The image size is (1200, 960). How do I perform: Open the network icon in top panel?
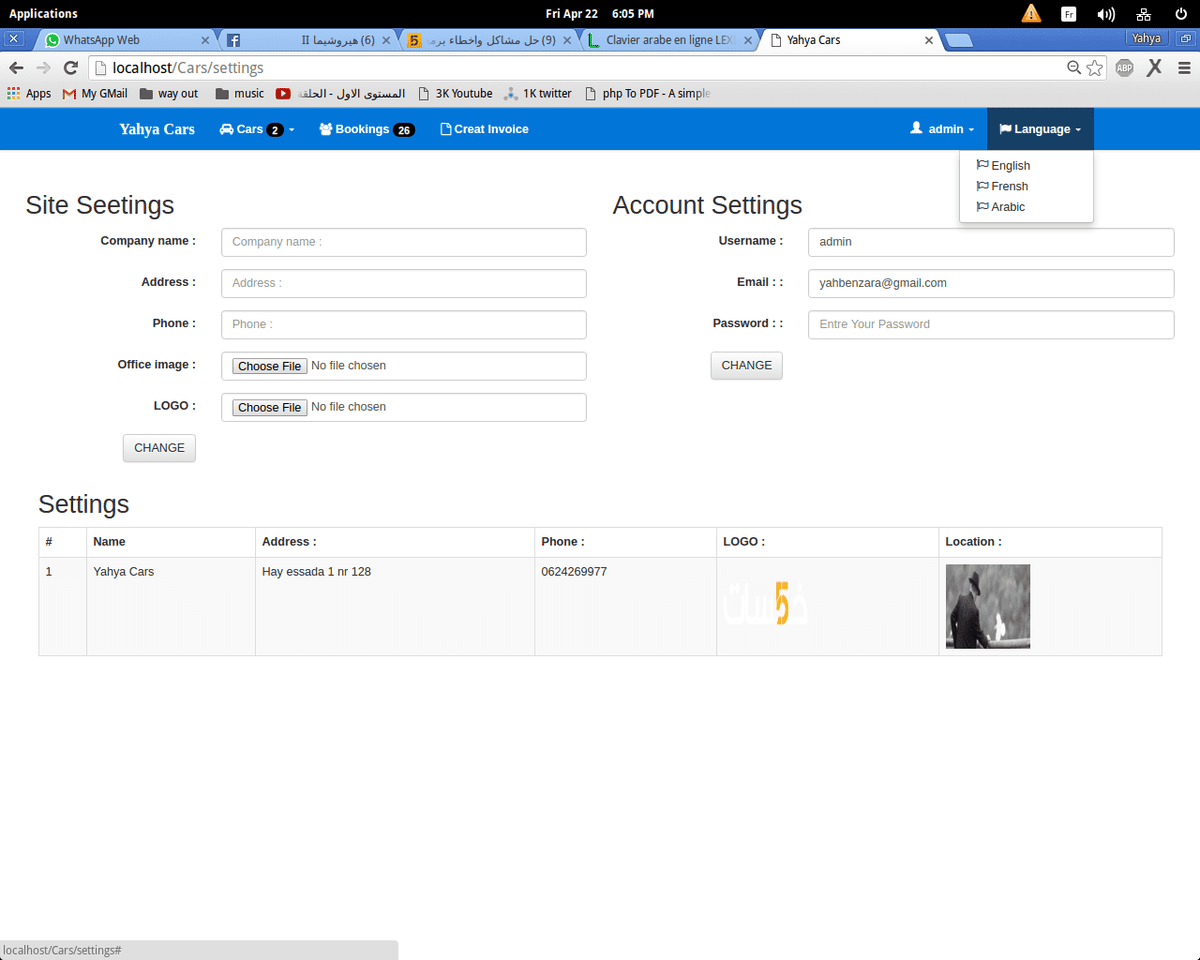[1144, 14]
